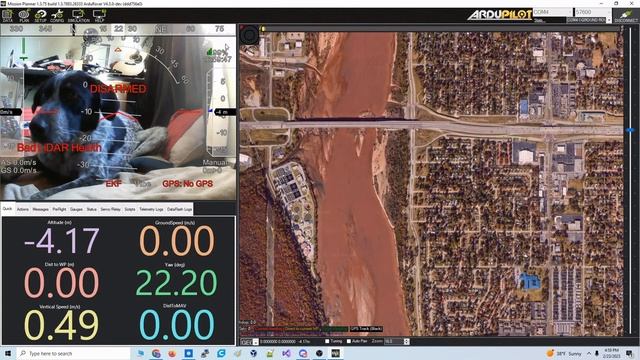Open Firefox from the taskbar
This screenshot has height=360, width=640.
tap(172, 353)
